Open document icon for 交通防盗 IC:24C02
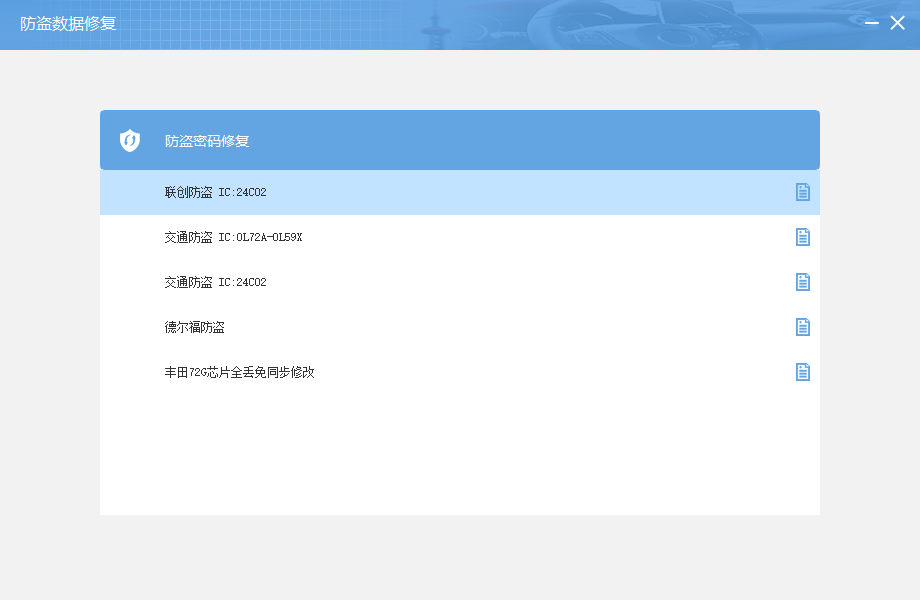920x600 pixels. [x=803, y=282]
